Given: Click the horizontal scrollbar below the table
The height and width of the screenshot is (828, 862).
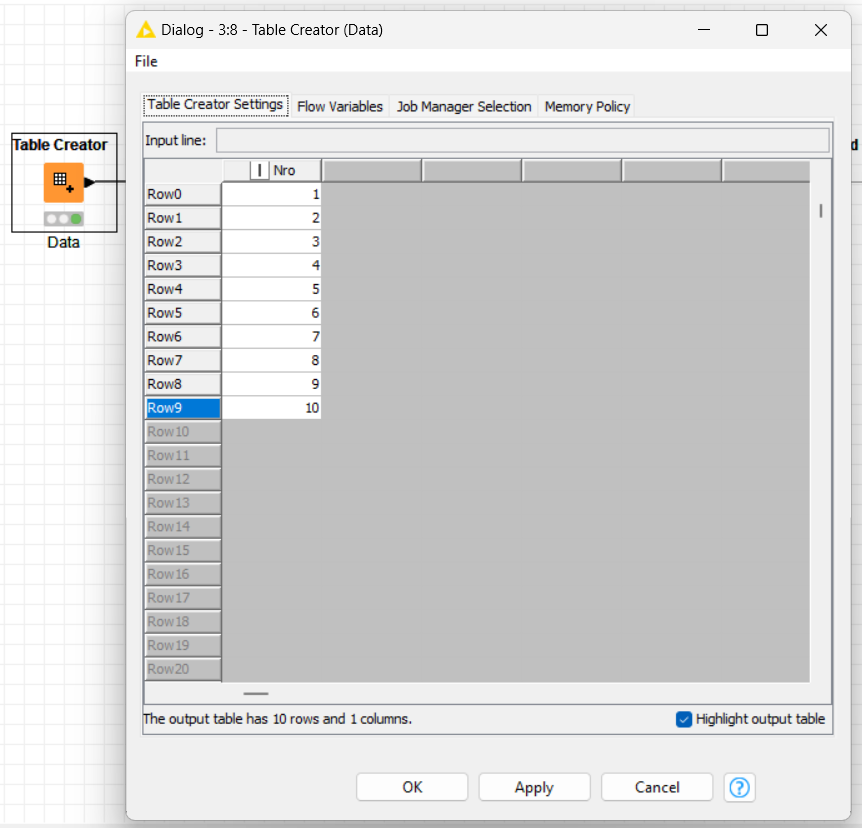Looking at the screenshot, I should 255,693.
